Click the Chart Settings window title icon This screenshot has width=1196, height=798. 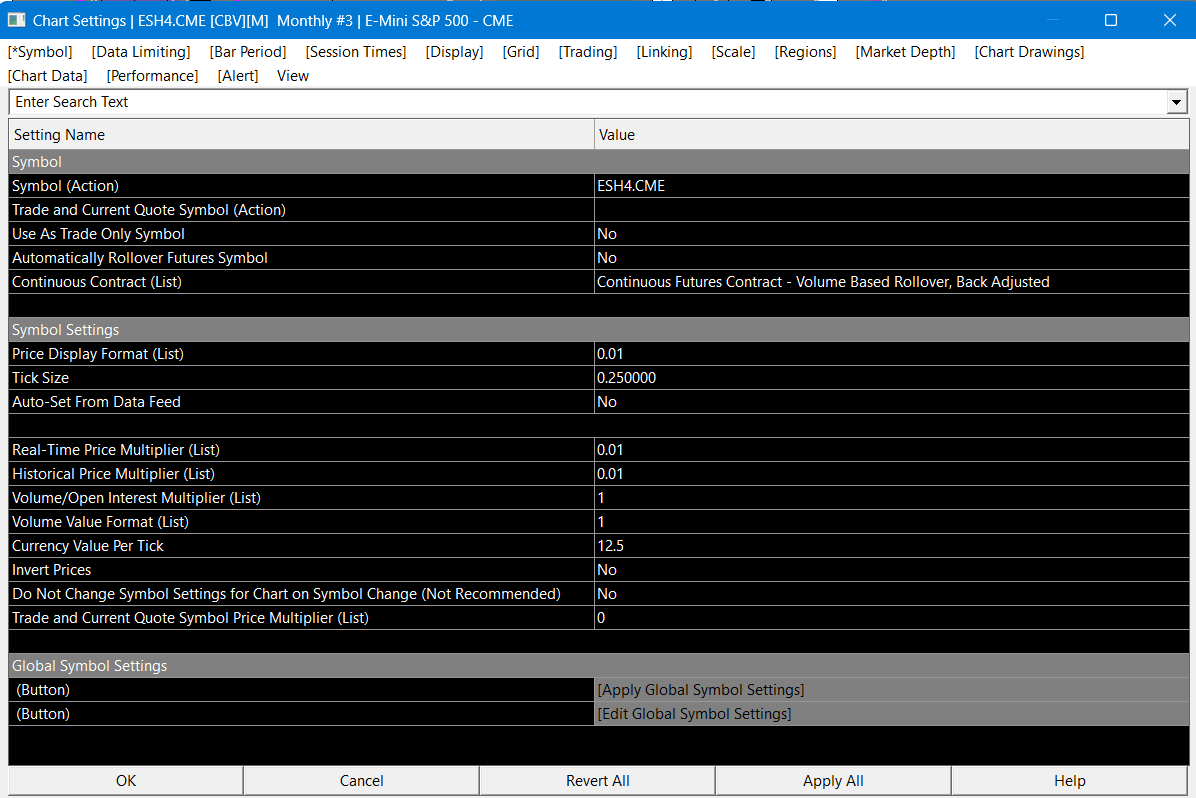(16, 21)
